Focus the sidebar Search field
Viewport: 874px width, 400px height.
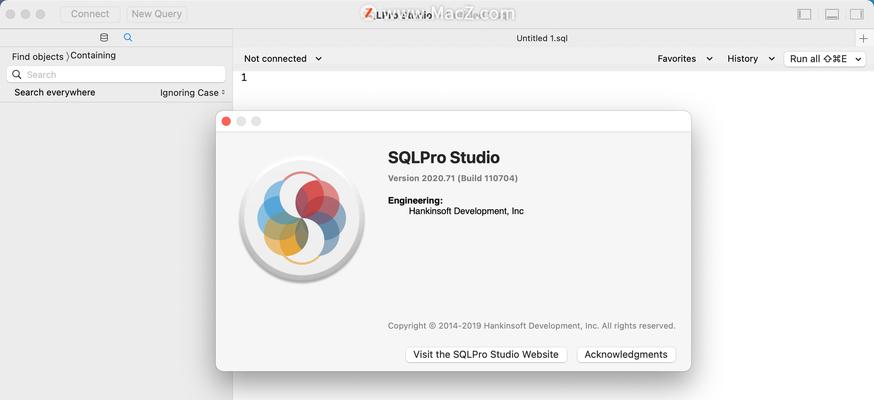coord(116,75)
